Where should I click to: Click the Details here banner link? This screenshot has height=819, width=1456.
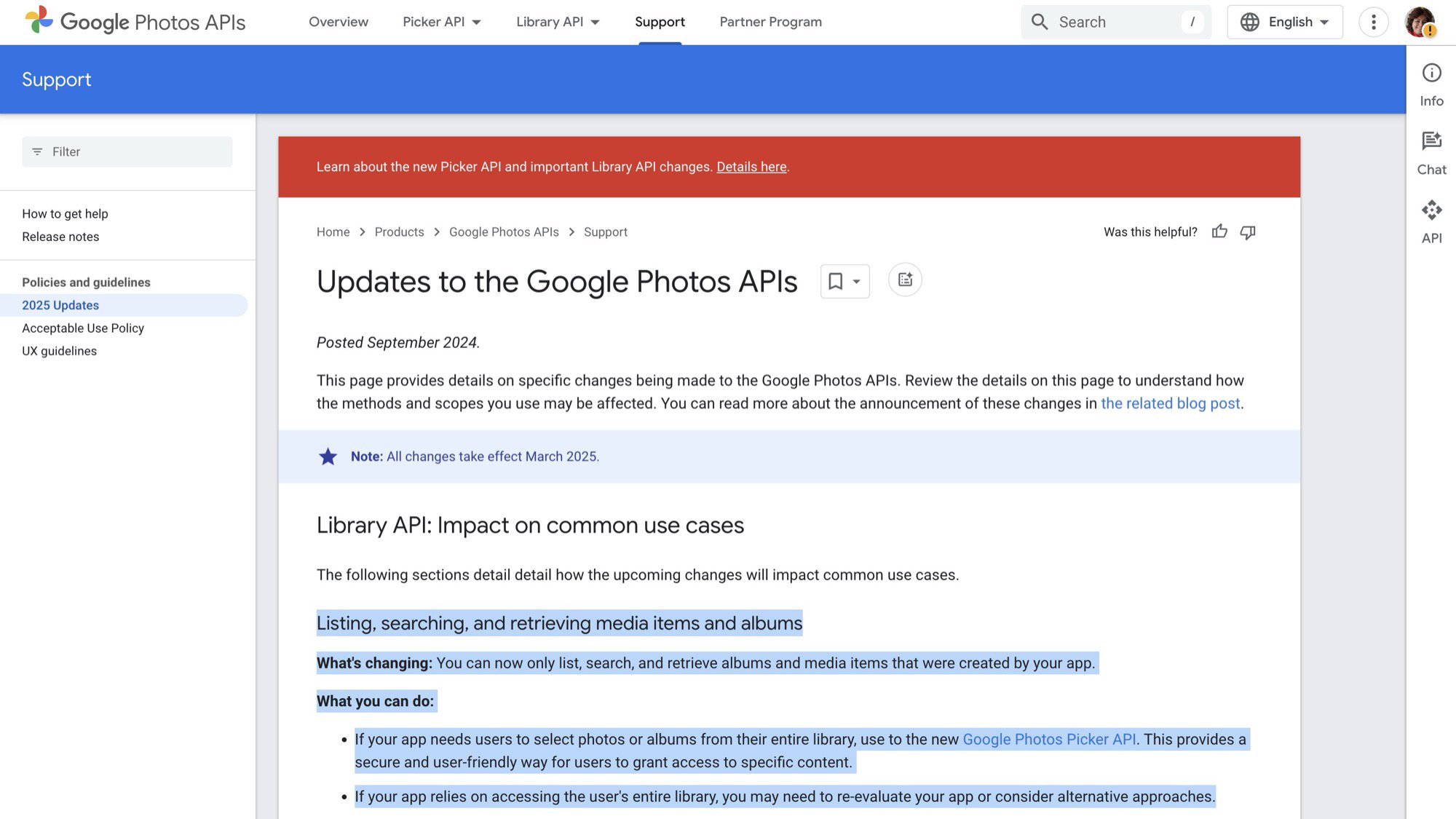point(751,167)
